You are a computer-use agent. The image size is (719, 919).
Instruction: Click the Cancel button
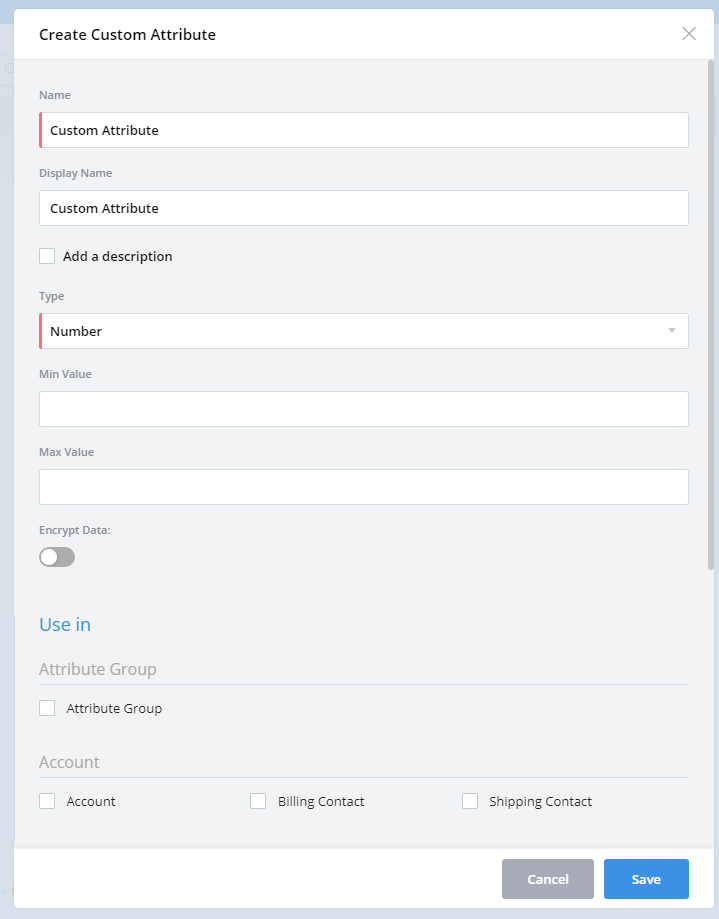[x=548, y=879]
